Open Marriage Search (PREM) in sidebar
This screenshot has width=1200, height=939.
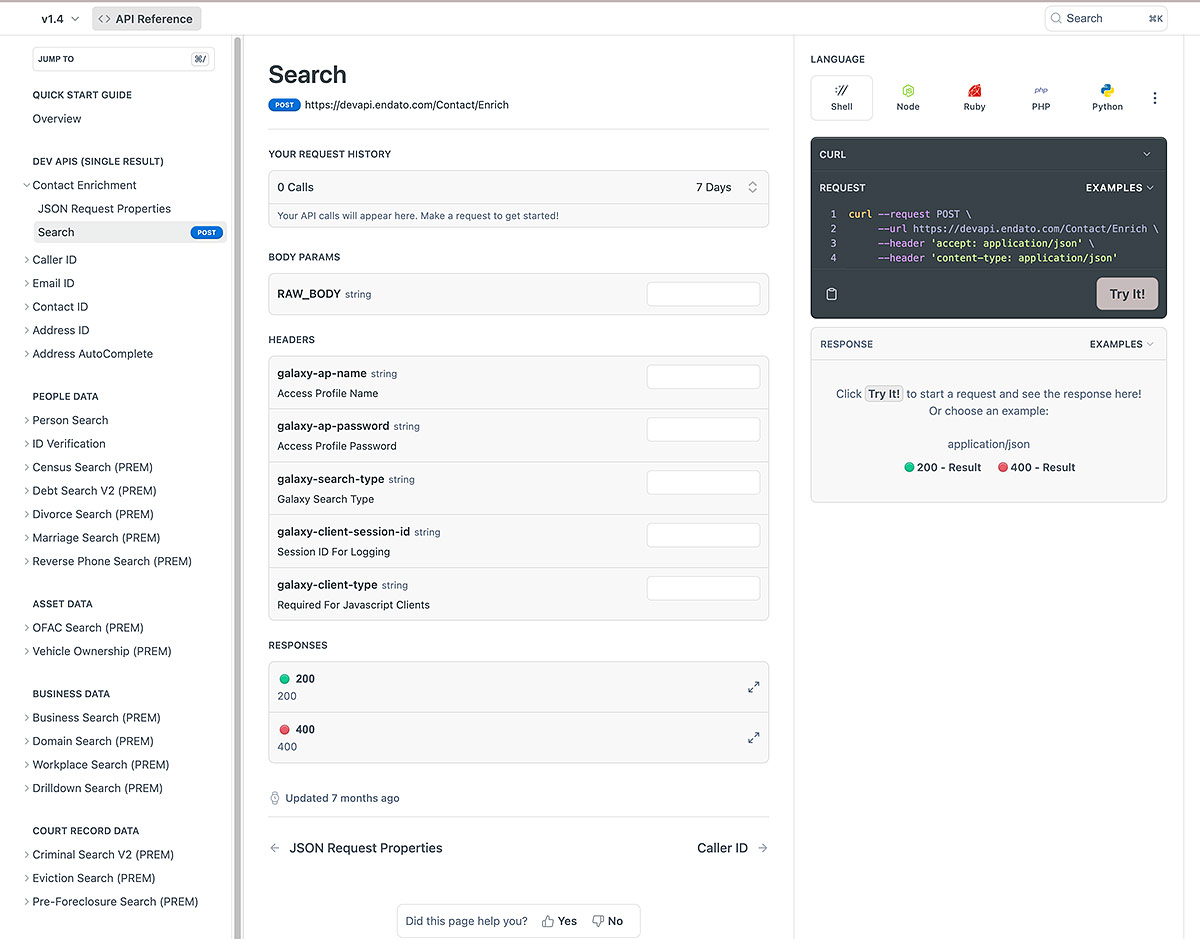point(96,538)
